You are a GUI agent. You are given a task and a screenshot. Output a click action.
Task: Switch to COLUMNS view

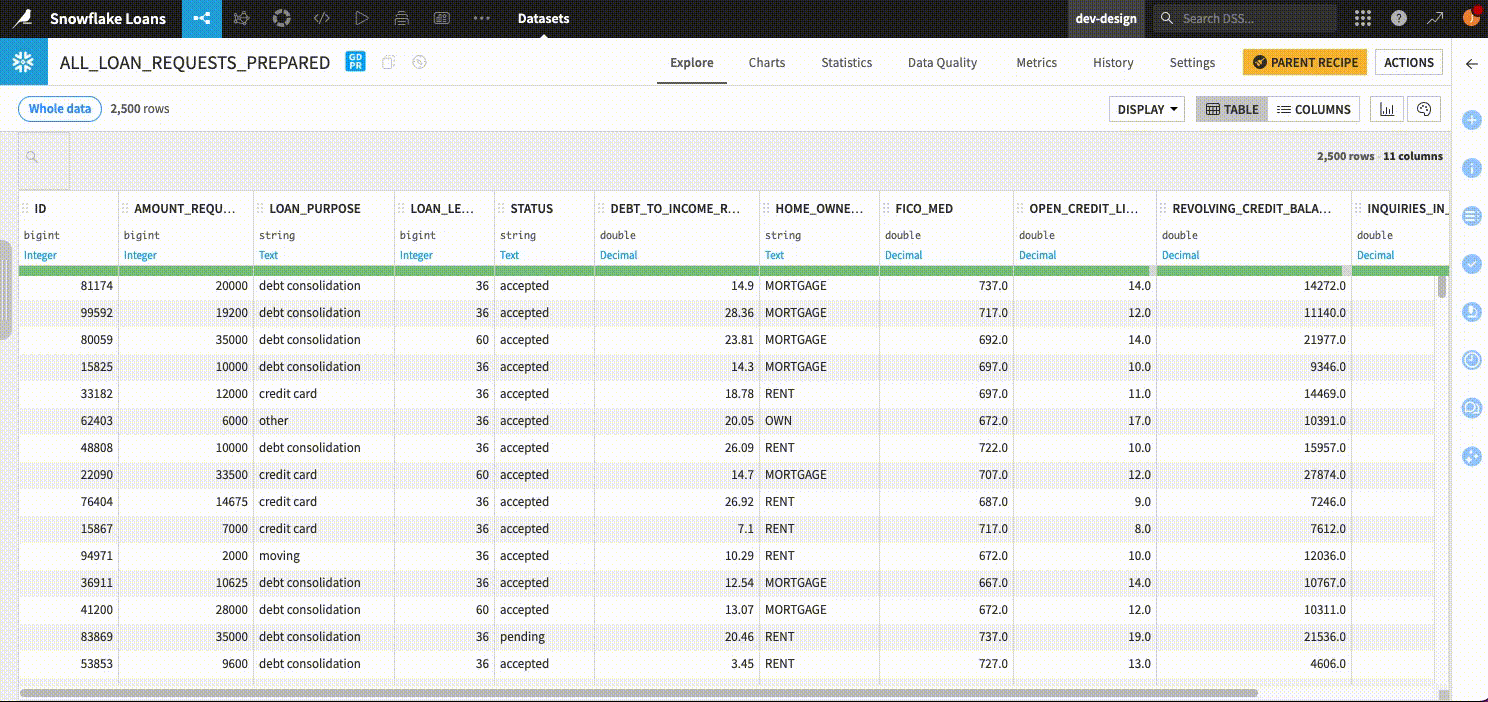1314,109
